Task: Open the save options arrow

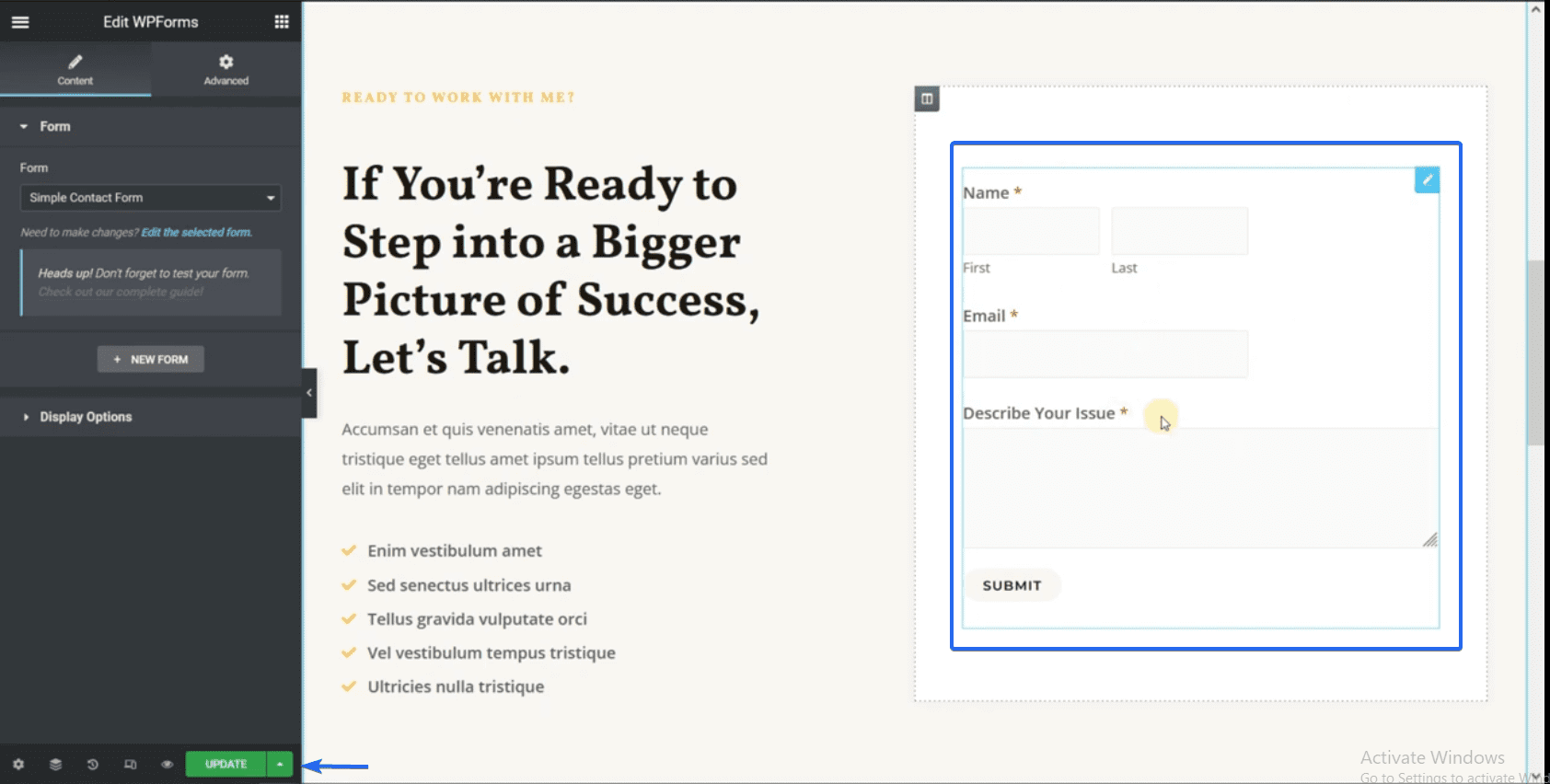Action: (x=280, y=765)
